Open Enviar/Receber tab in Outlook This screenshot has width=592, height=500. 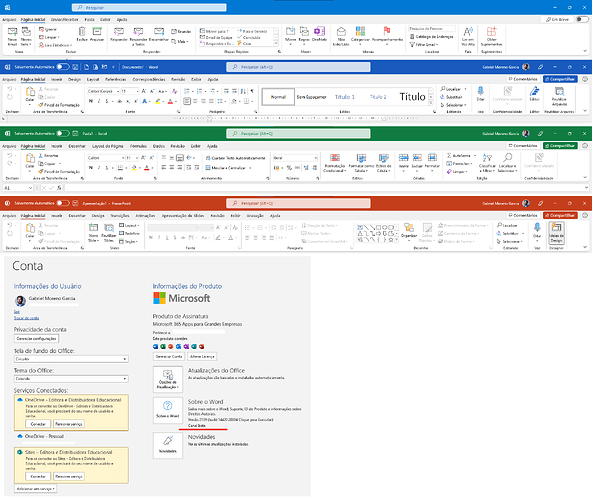64,20
